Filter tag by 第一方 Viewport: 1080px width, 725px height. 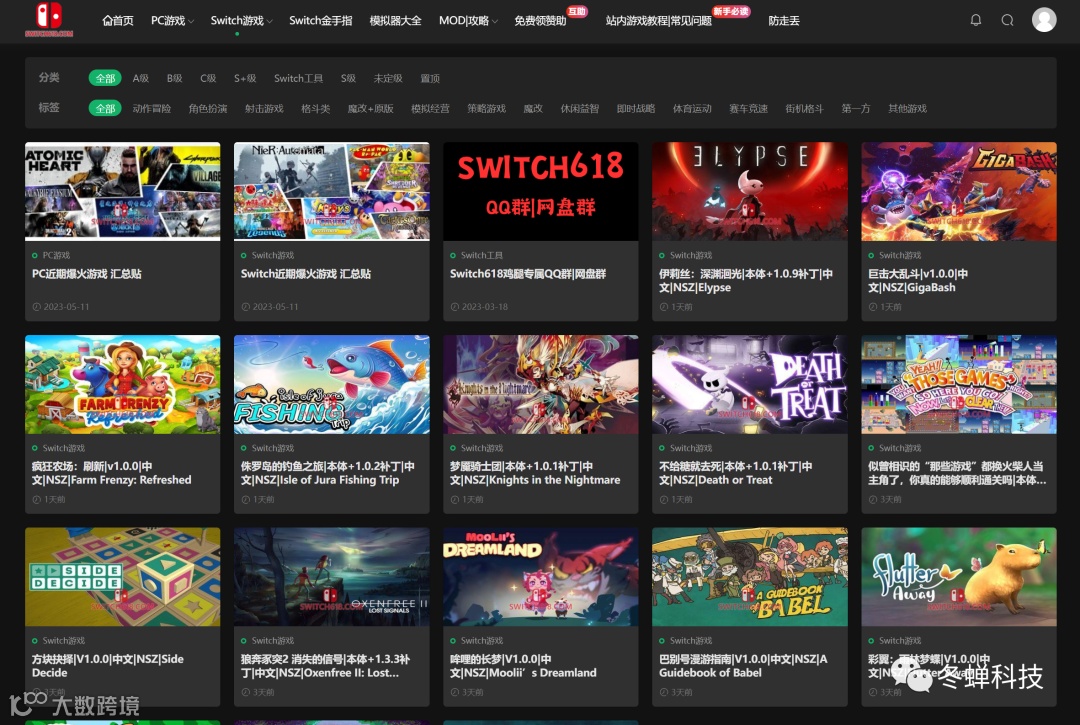[x=855, y=109]
